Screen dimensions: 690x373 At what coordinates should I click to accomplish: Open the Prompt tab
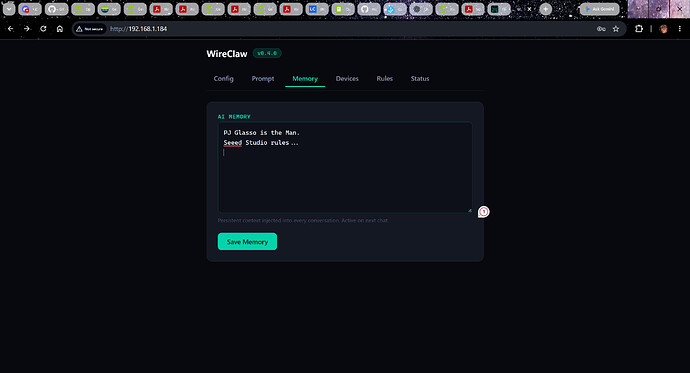click(x=263, y=78)
